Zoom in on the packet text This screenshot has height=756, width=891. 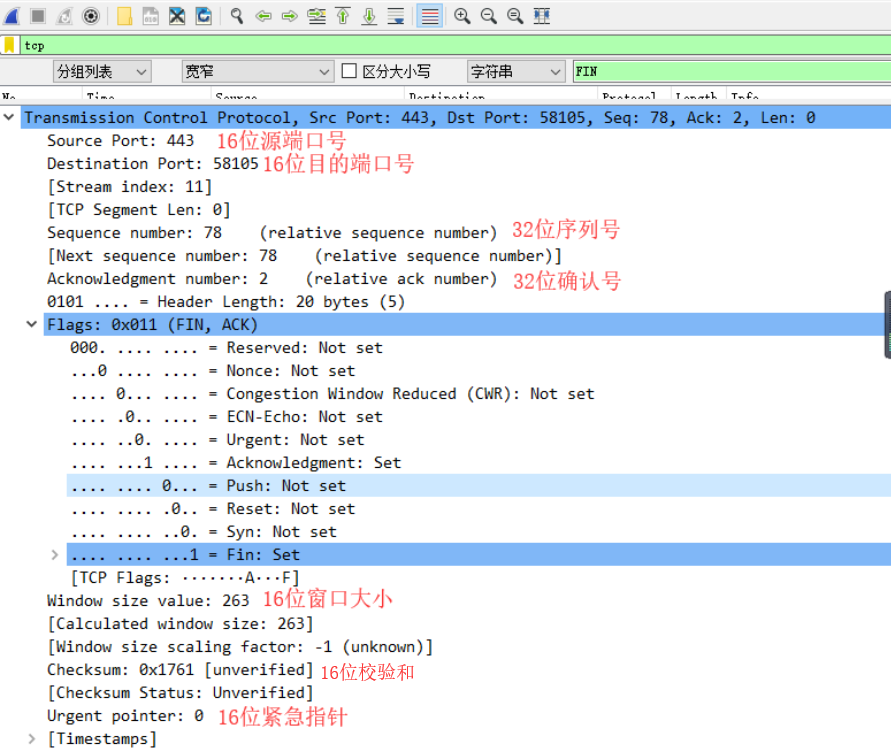click(462, 16)
